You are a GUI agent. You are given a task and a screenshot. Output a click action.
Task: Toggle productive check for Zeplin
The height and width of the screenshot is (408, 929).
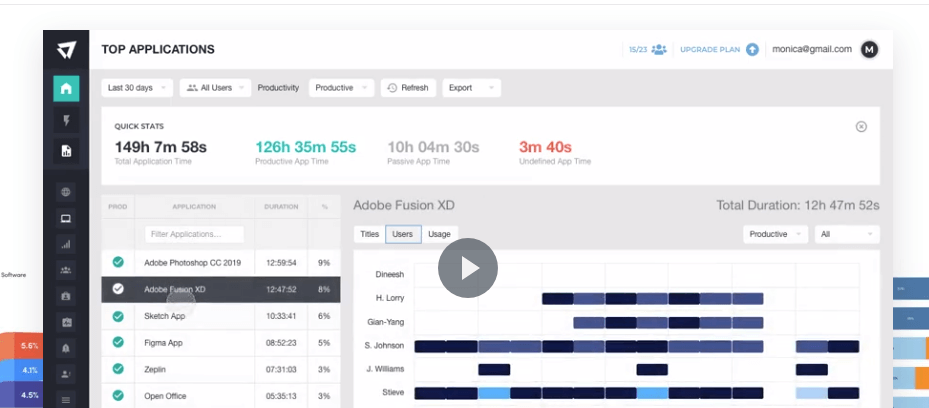pyautogui.click(x=118, y=369)
